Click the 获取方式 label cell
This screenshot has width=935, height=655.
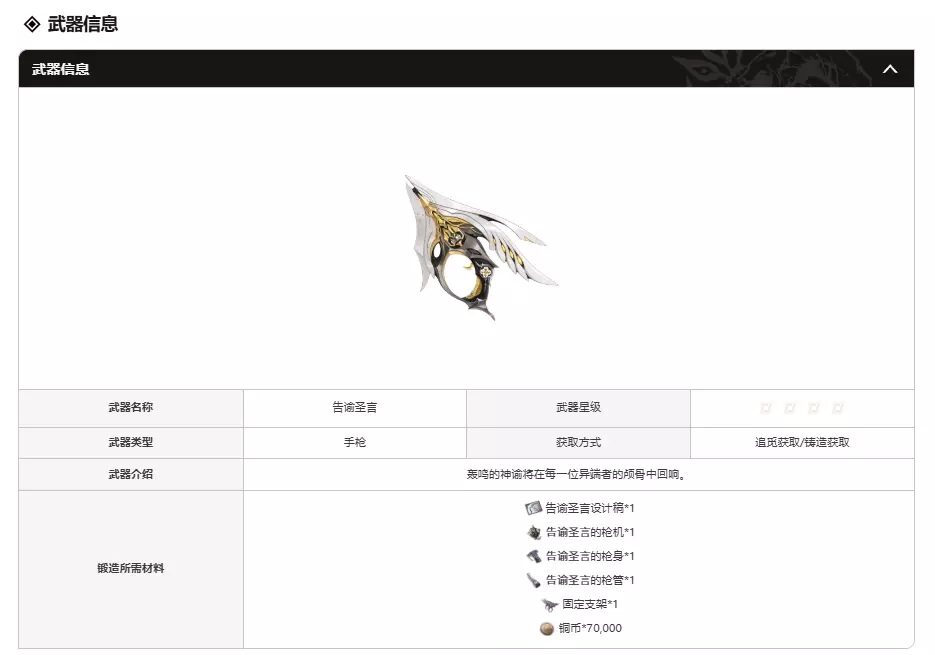pos(578,443)
